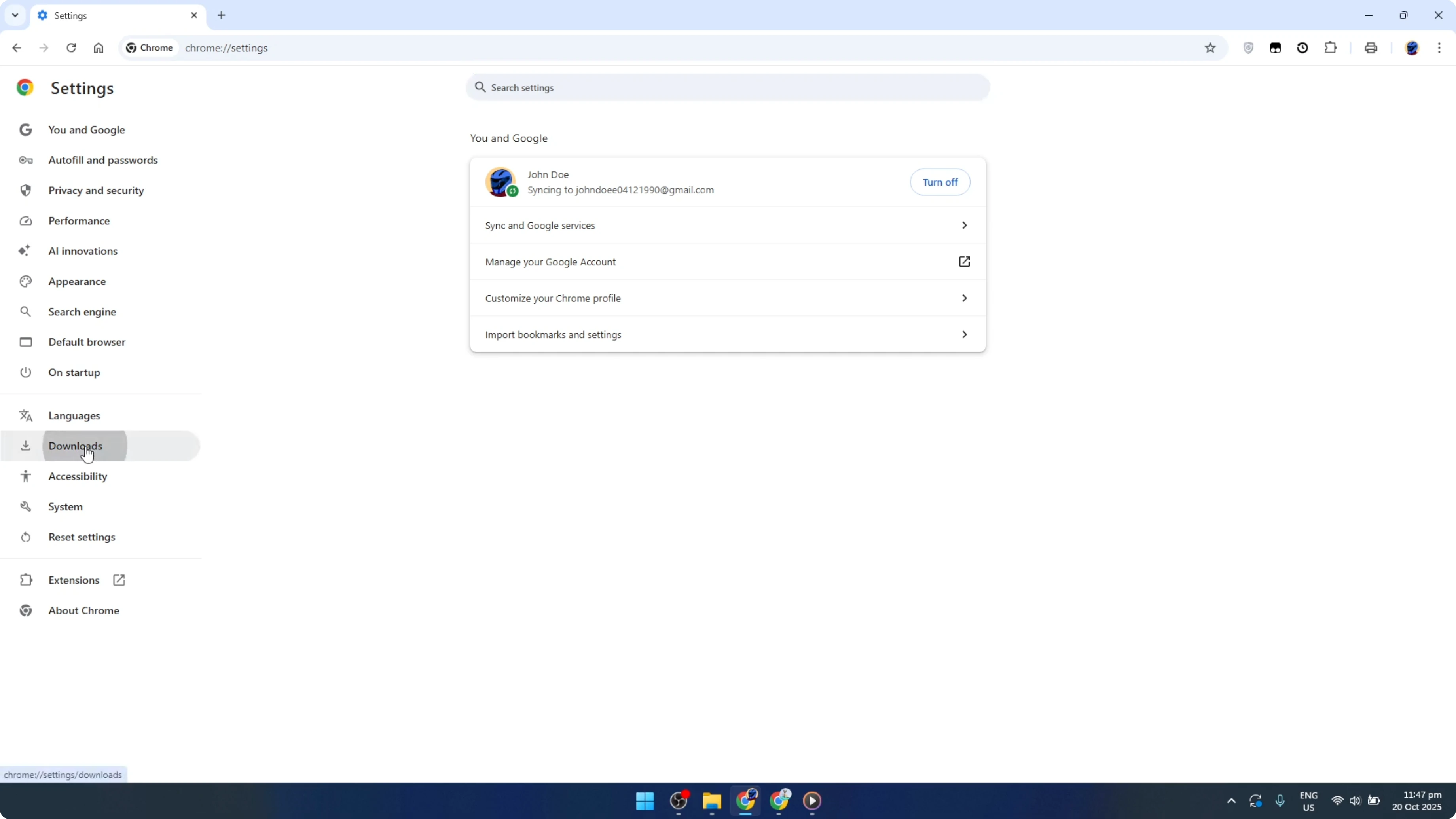The height and width of the screenshot is (819, 1456).
Task: Switch to the active Chrome taskbar icon
Action: tap(745, 801)
